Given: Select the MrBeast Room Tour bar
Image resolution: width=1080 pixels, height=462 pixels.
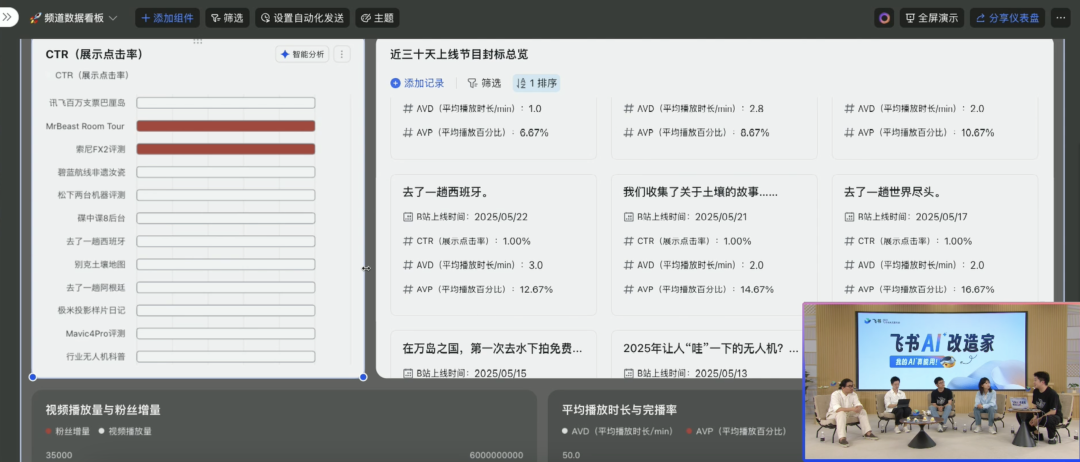Looking at the screenshot, I should pos(226,126).
